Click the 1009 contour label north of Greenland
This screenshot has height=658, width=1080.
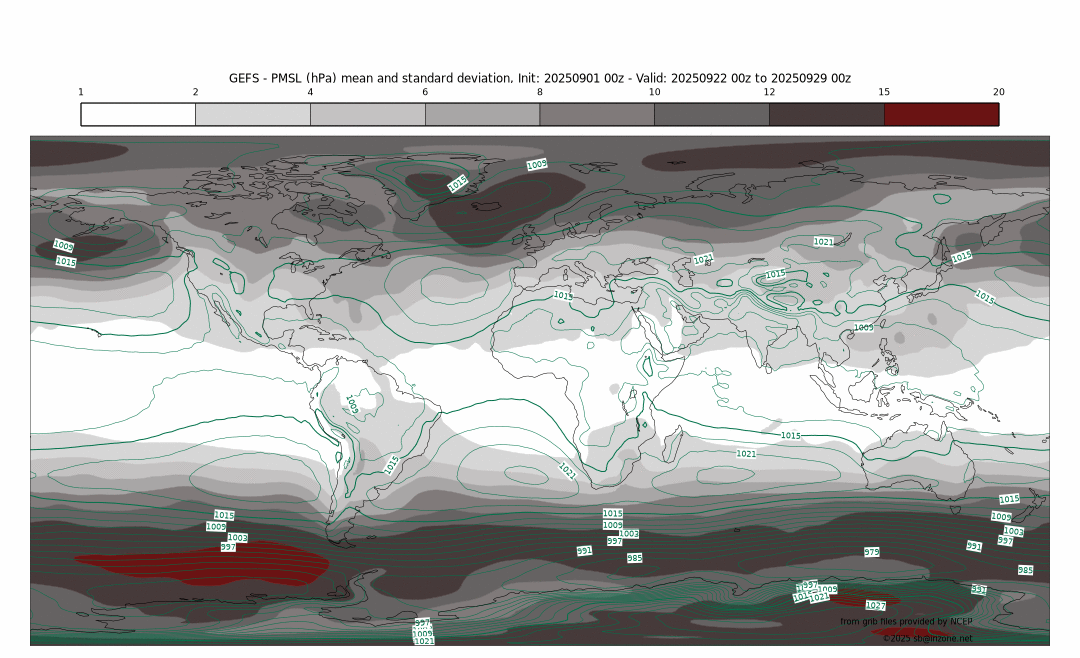(537, 164)
